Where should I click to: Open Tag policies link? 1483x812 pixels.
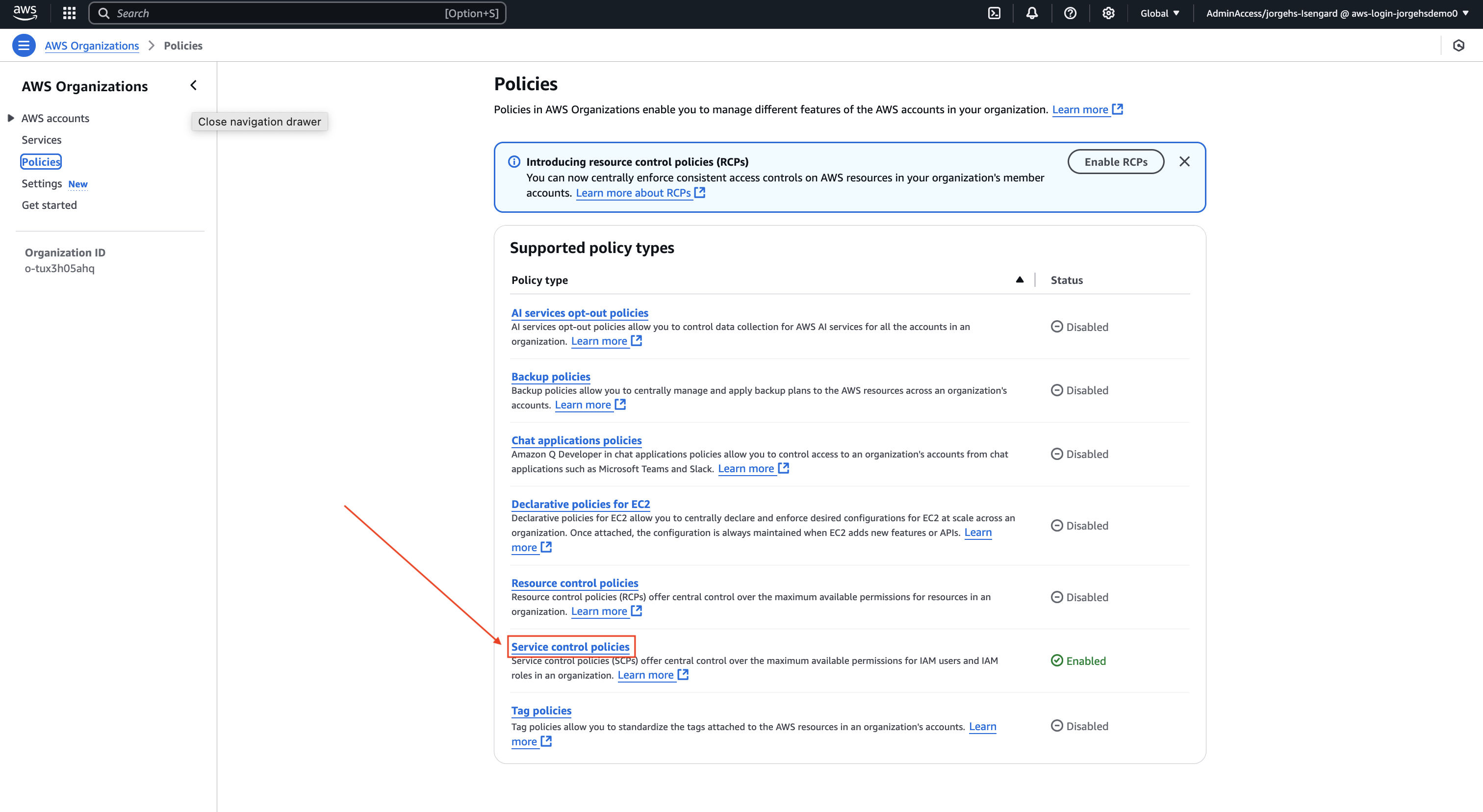[541, 710]
